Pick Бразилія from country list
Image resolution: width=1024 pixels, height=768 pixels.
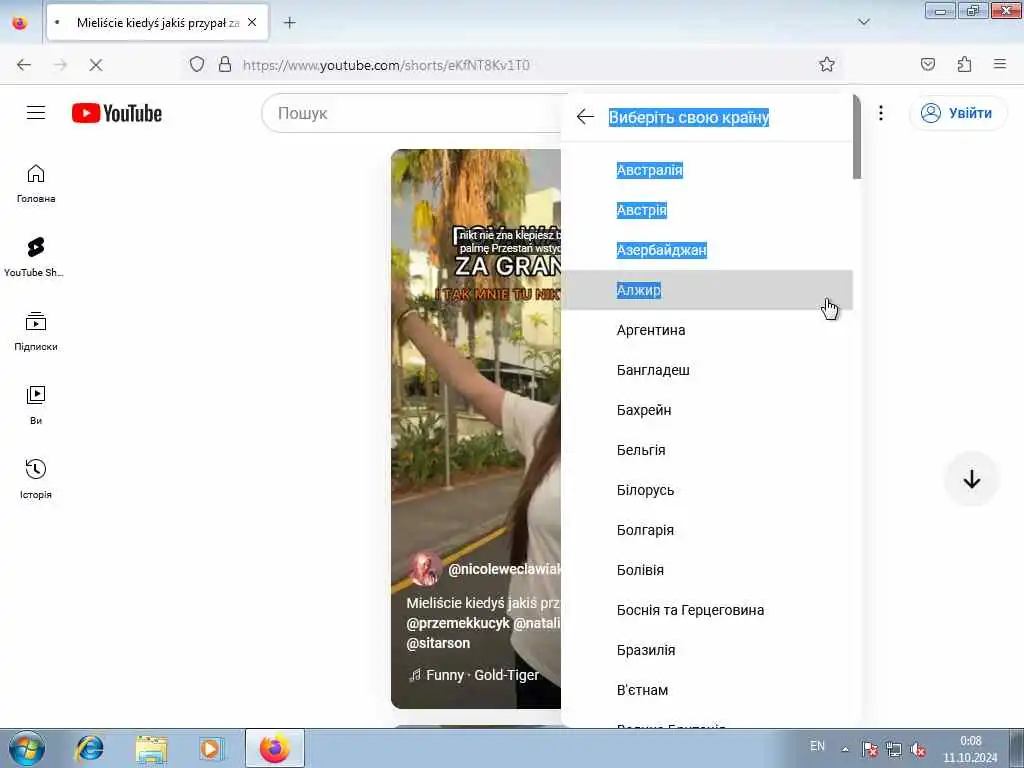click(x=707, y=650)
